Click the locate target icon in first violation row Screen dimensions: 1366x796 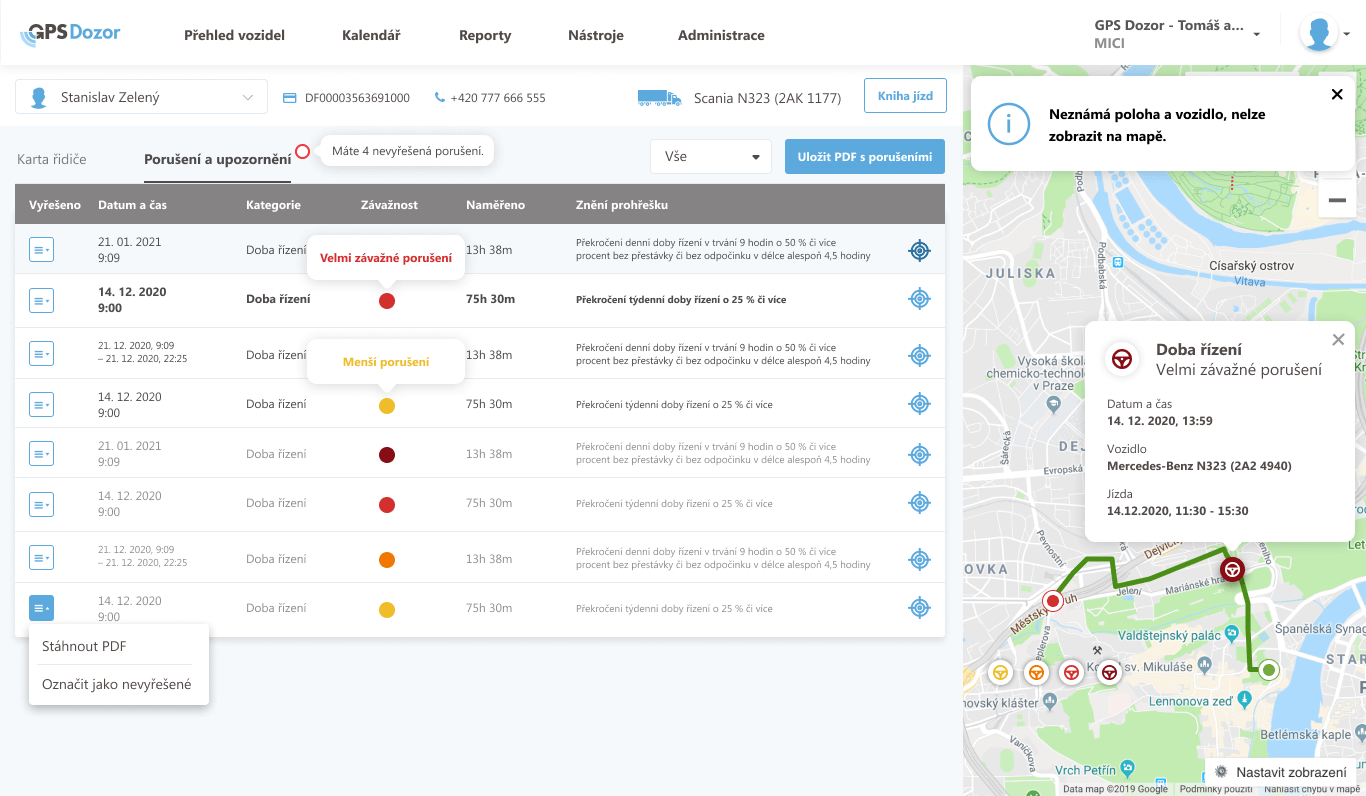tap(919, 250)
